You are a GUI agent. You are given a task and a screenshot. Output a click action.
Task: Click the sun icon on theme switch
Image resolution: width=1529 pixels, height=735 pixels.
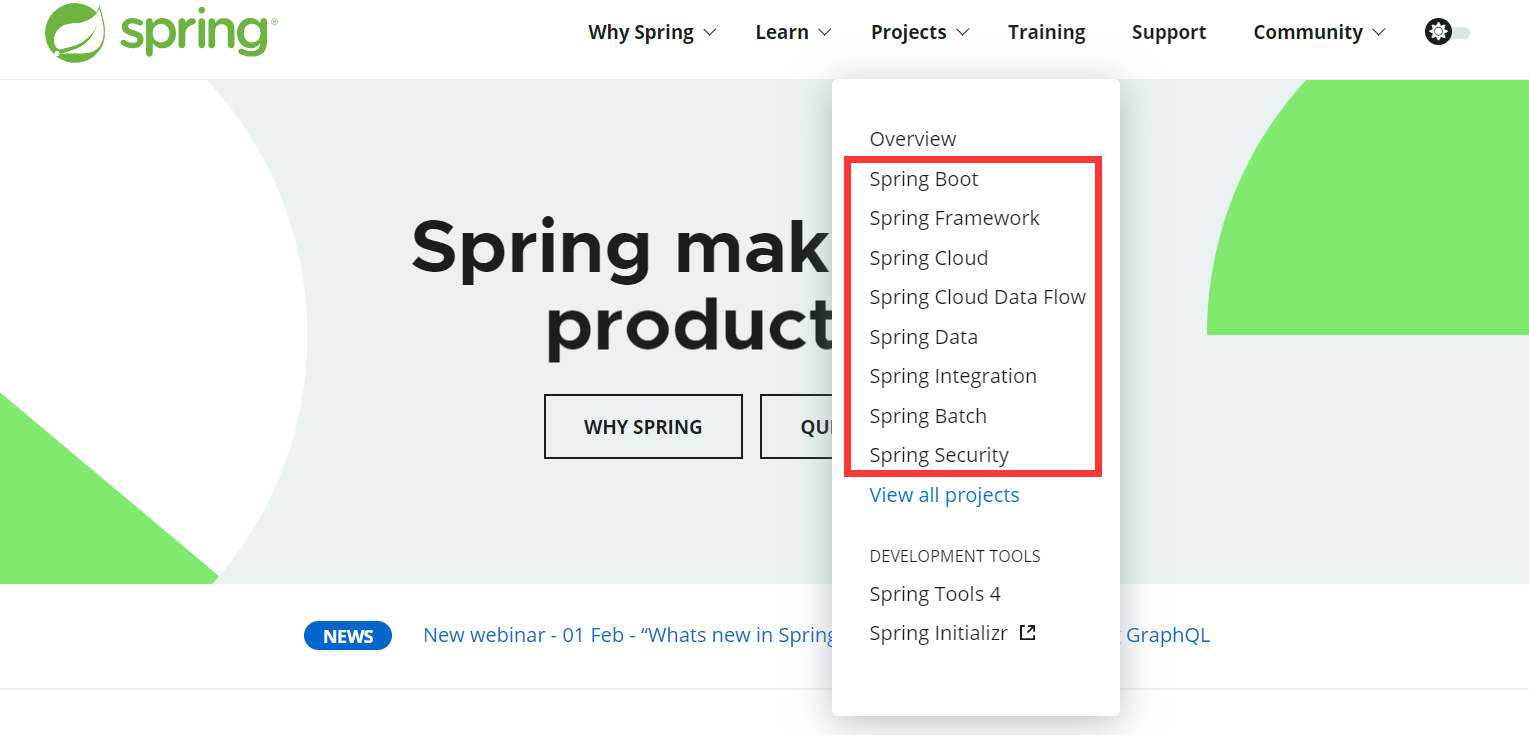coord(1438,32)
